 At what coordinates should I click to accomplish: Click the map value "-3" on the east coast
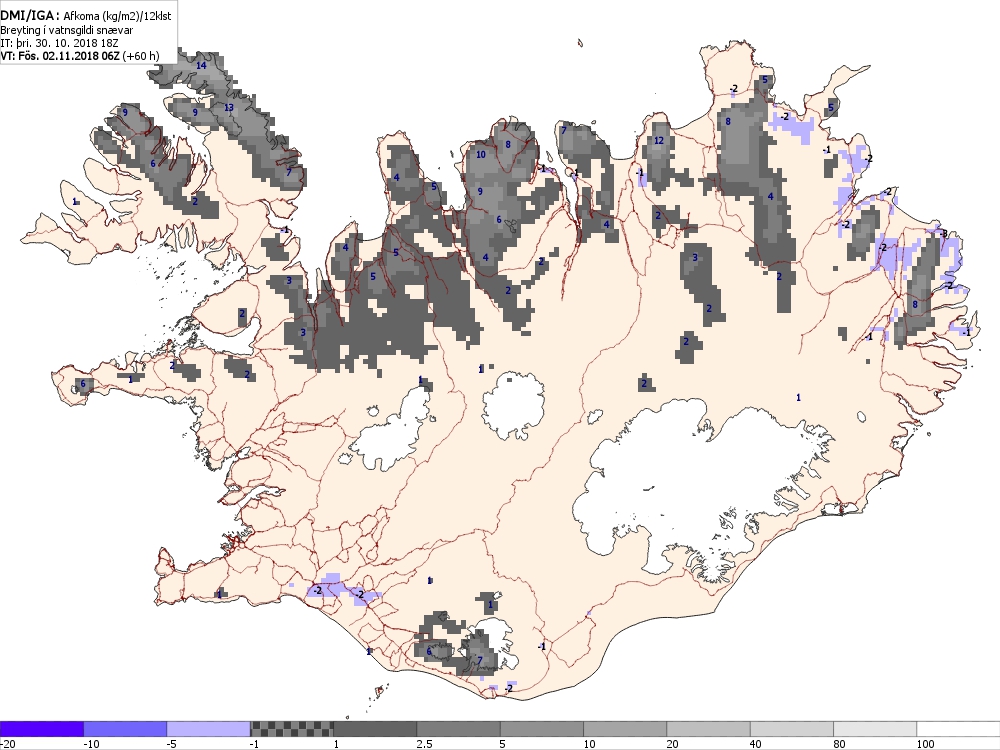943,233
